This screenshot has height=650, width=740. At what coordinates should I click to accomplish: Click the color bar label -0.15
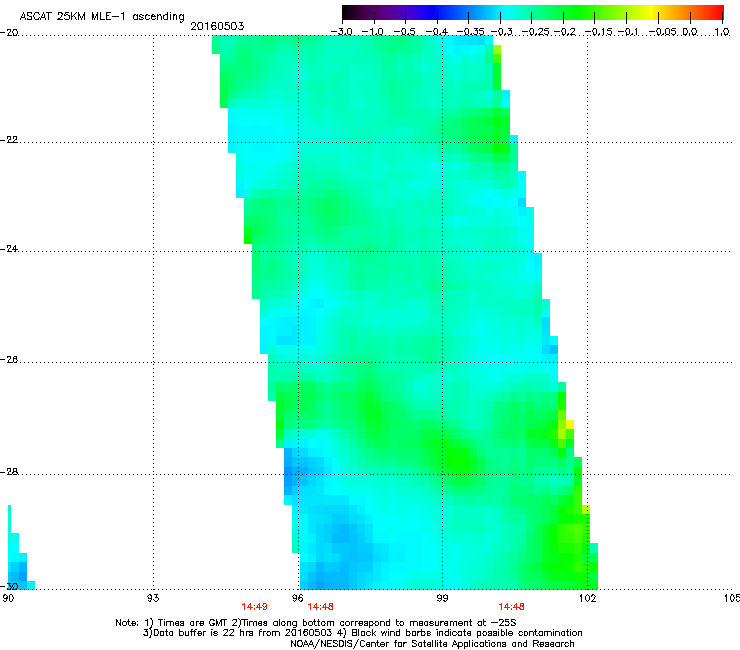[598, 32]
